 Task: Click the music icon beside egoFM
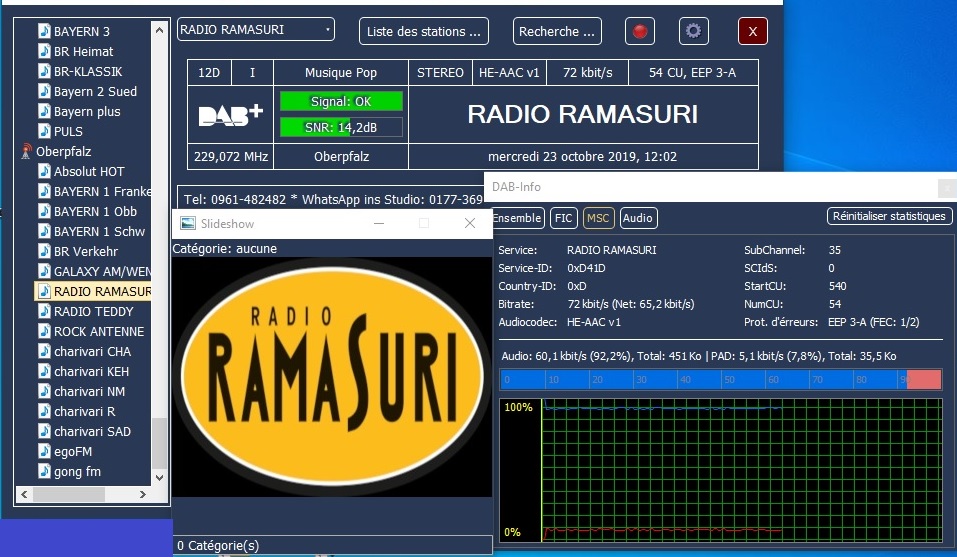(x=44, y=451)
